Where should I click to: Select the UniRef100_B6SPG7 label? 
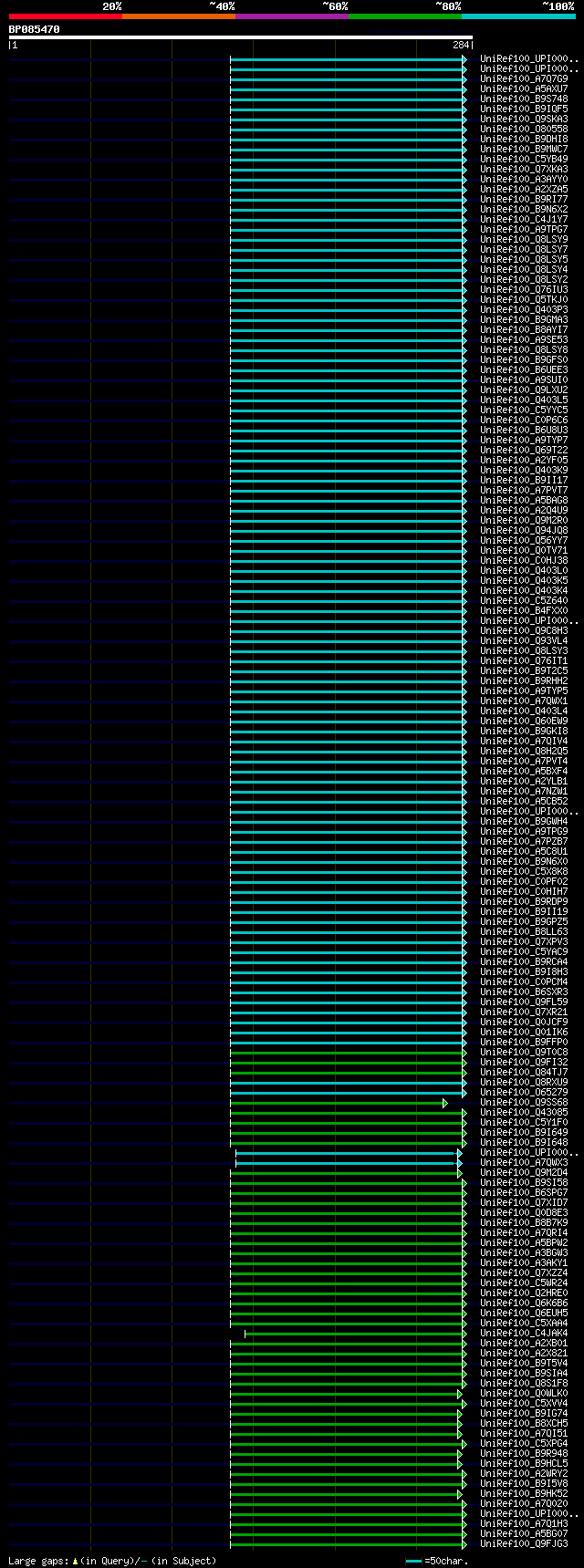(x=524, y=1193)
